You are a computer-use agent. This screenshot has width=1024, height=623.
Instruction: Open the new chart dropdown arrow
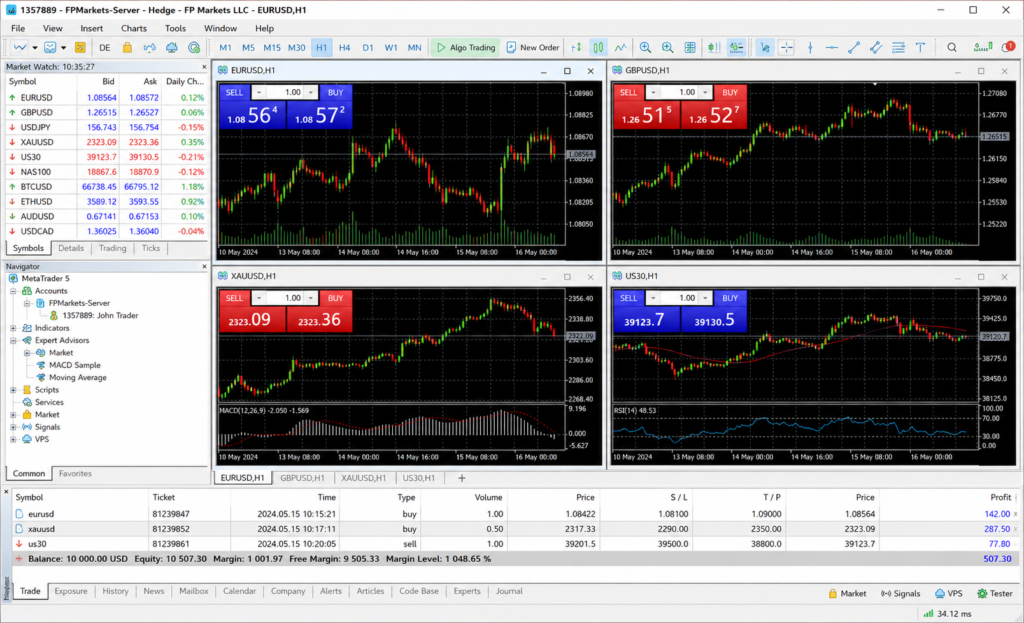pyautogui.click(x=35, y=48)
